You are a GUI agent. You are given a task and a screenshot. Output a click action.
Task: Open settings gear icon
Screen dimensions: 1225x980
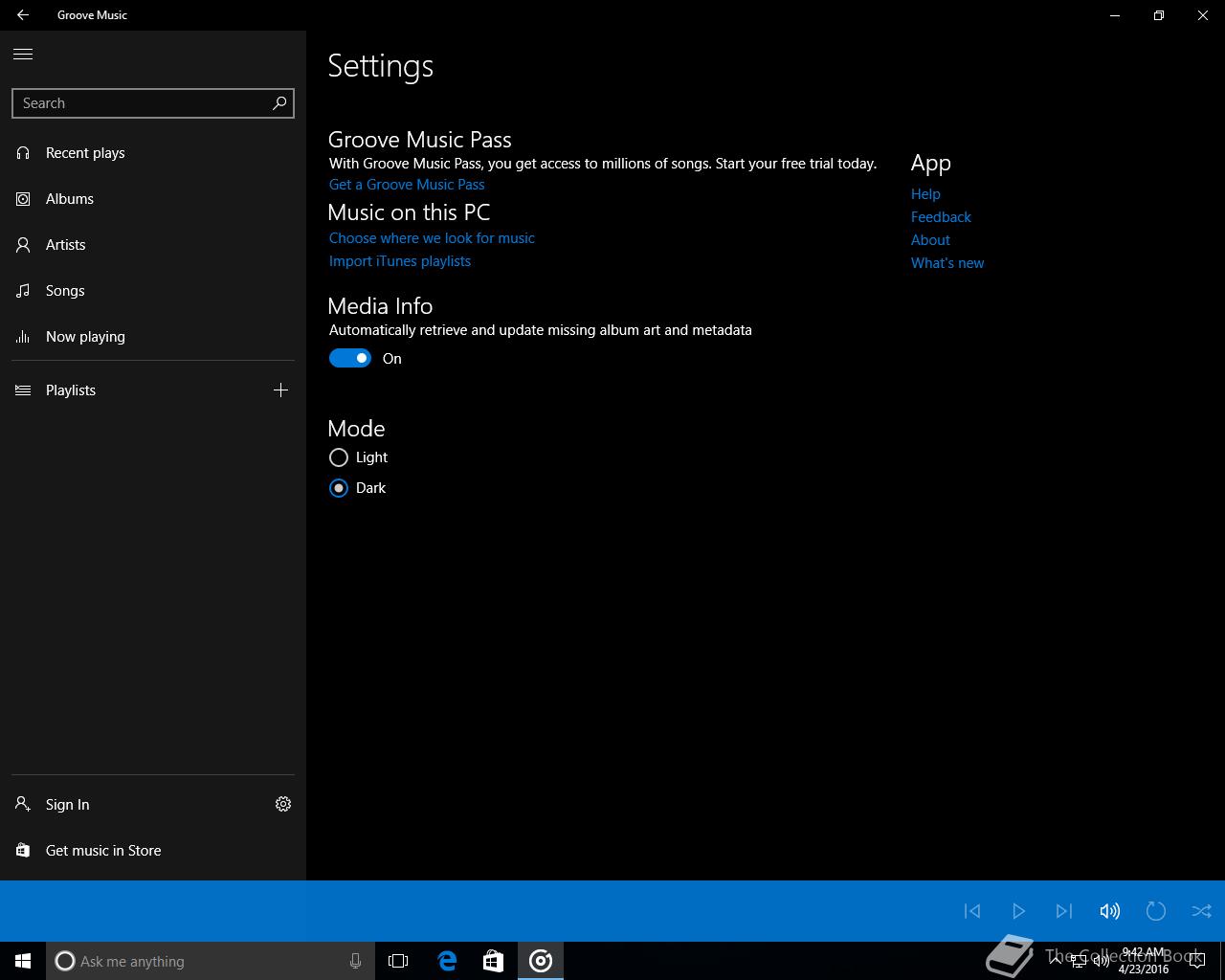tap(283, 804)
